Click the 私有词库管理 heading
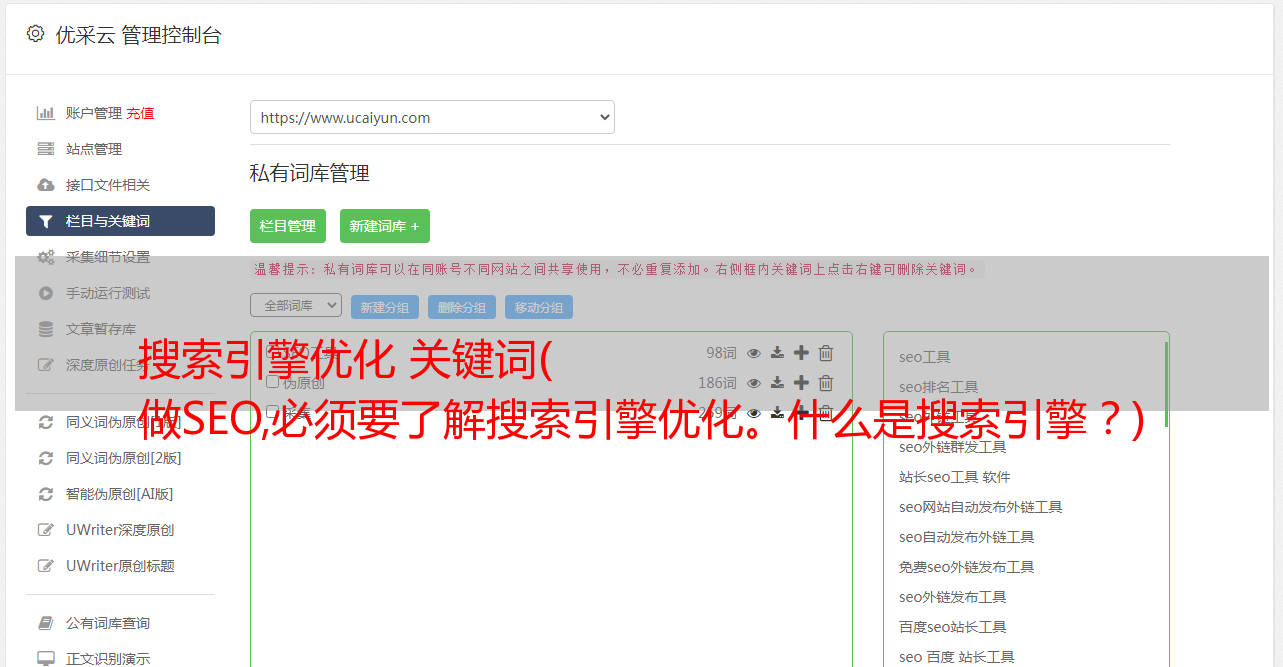This screenshot has width=1283, height=667. click(310, 173)
